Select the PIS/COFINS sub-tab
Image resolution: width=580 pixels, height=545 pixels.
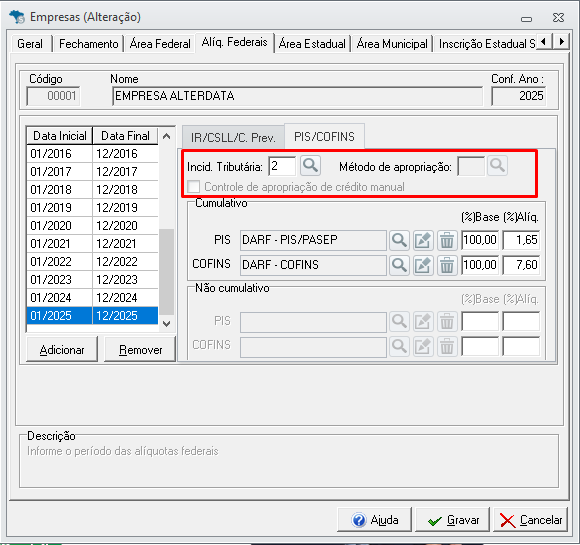tap(324, 137)
